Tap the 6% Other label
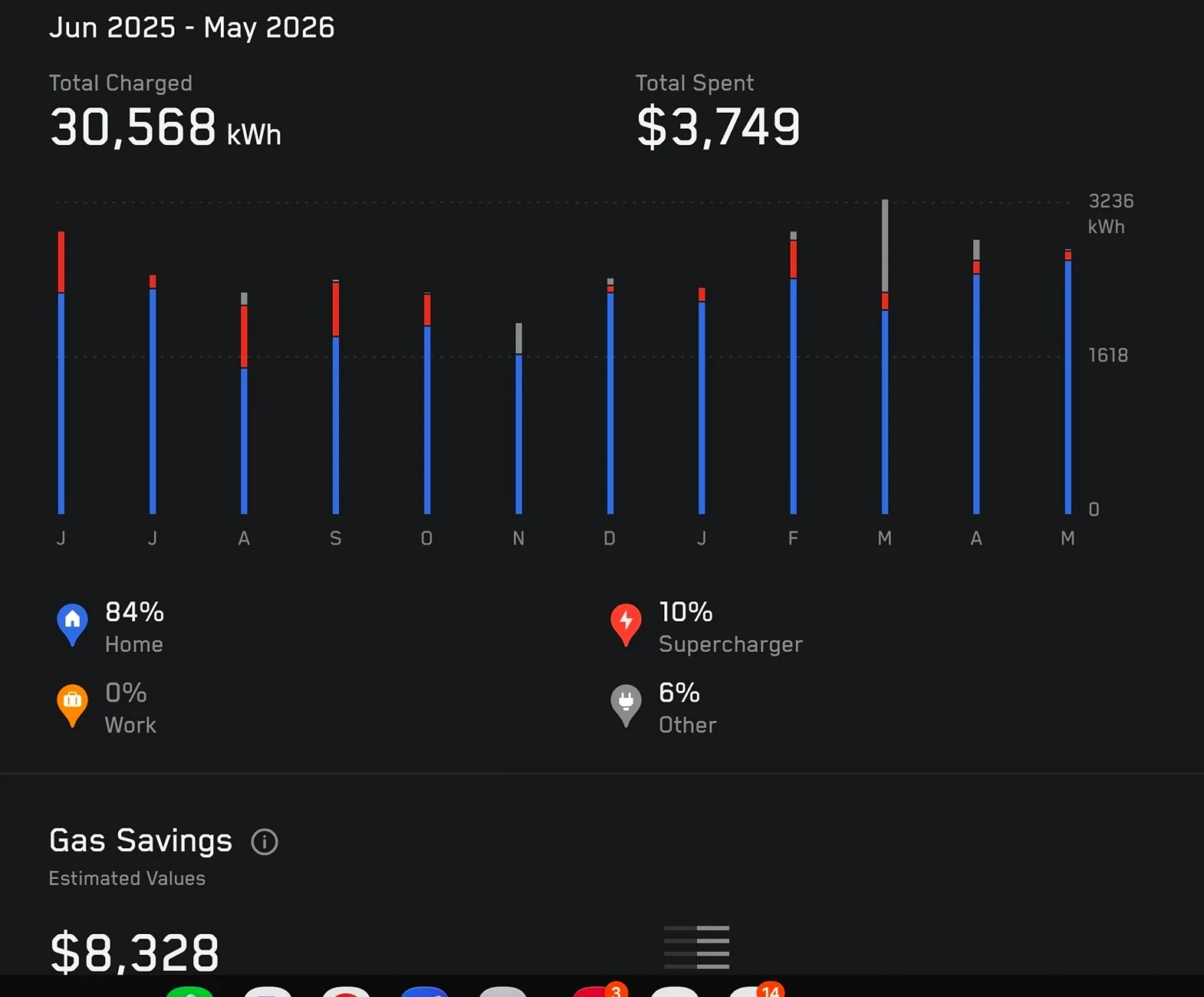Screen dimensions: 1204x997 (x=687, y=708)
